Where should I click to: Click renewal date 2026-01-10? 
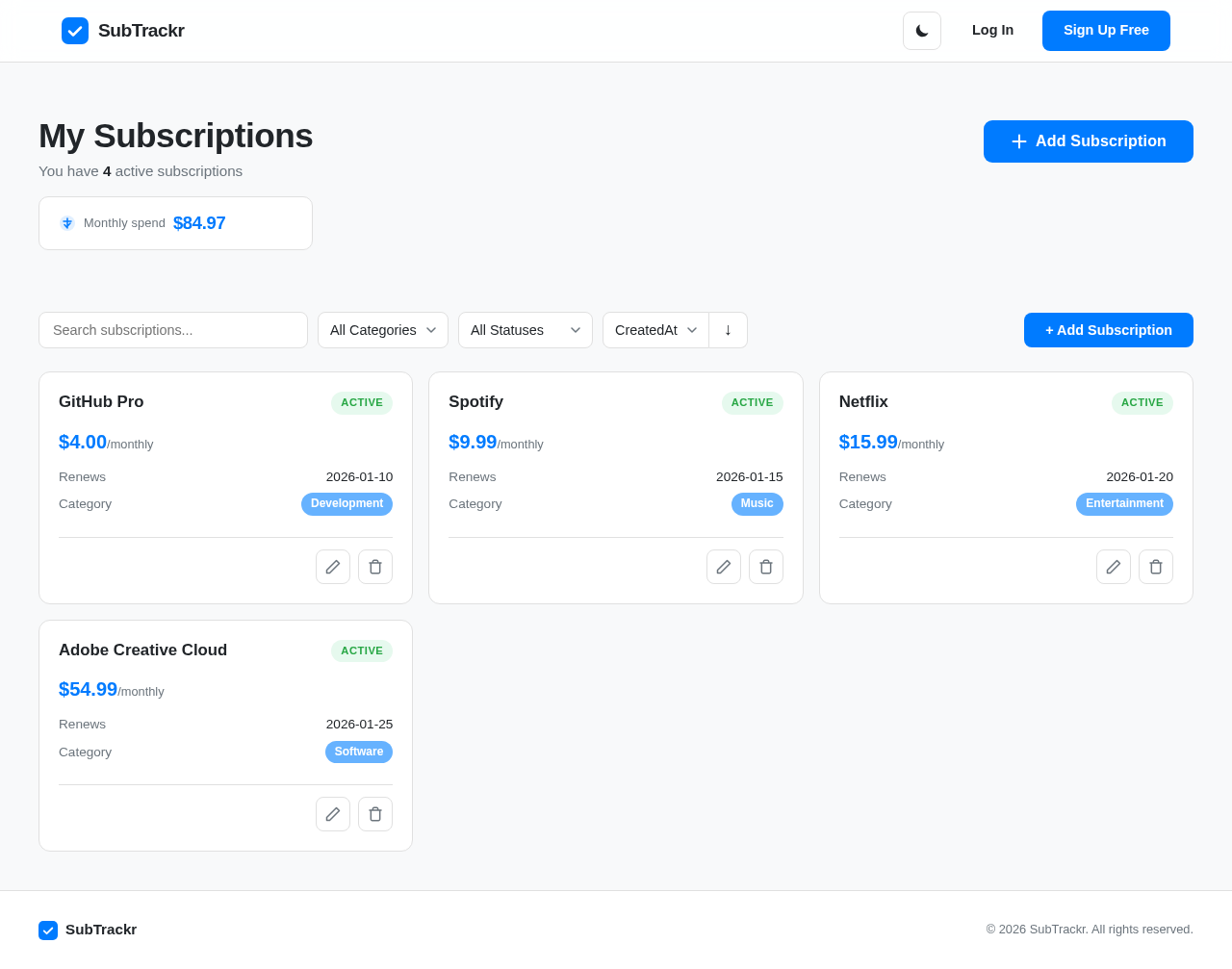(359, 477)
